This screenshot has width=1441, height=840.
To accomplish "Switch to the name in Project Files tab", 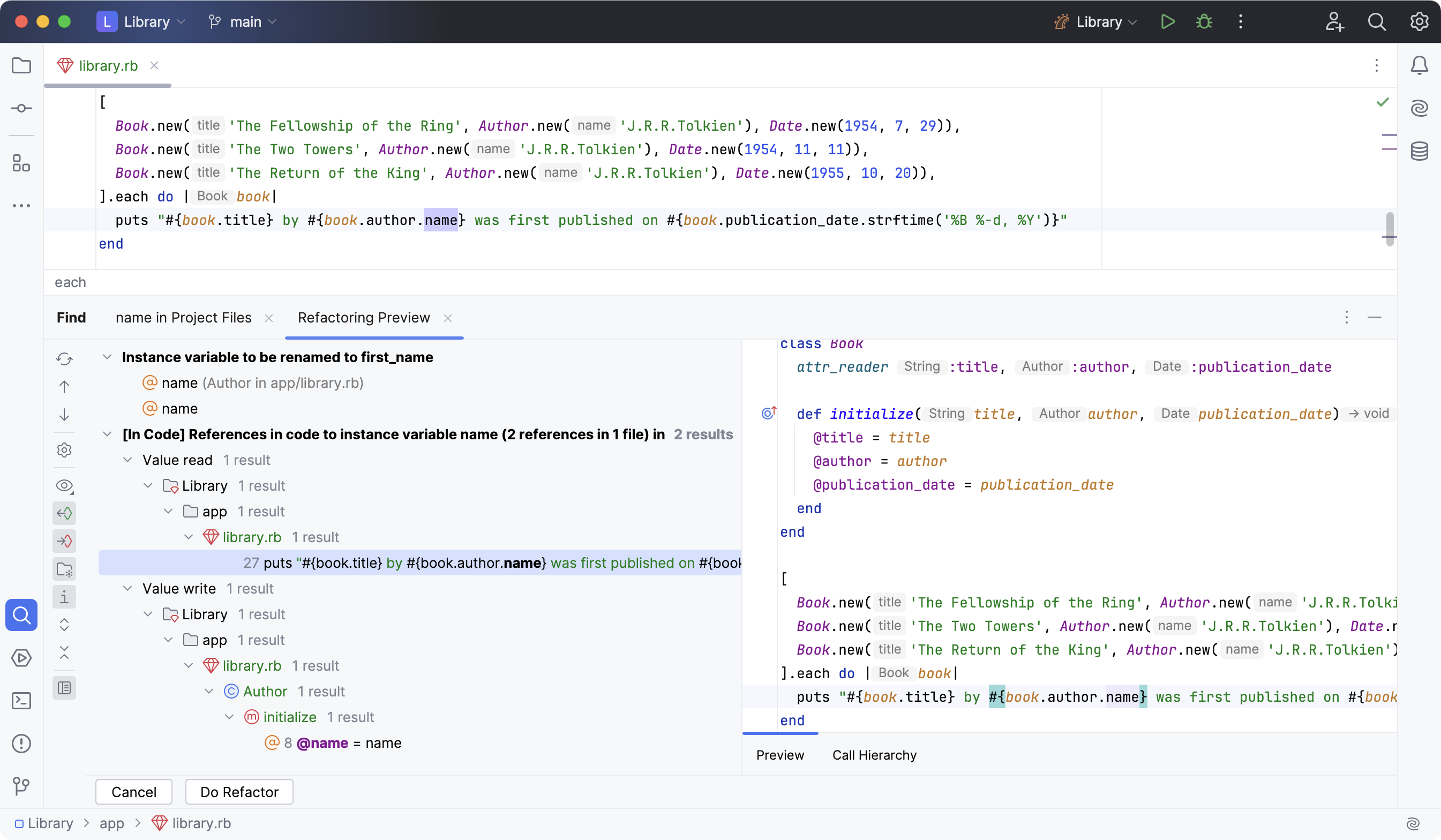I will pyautogui.click(x=183, y=317).
